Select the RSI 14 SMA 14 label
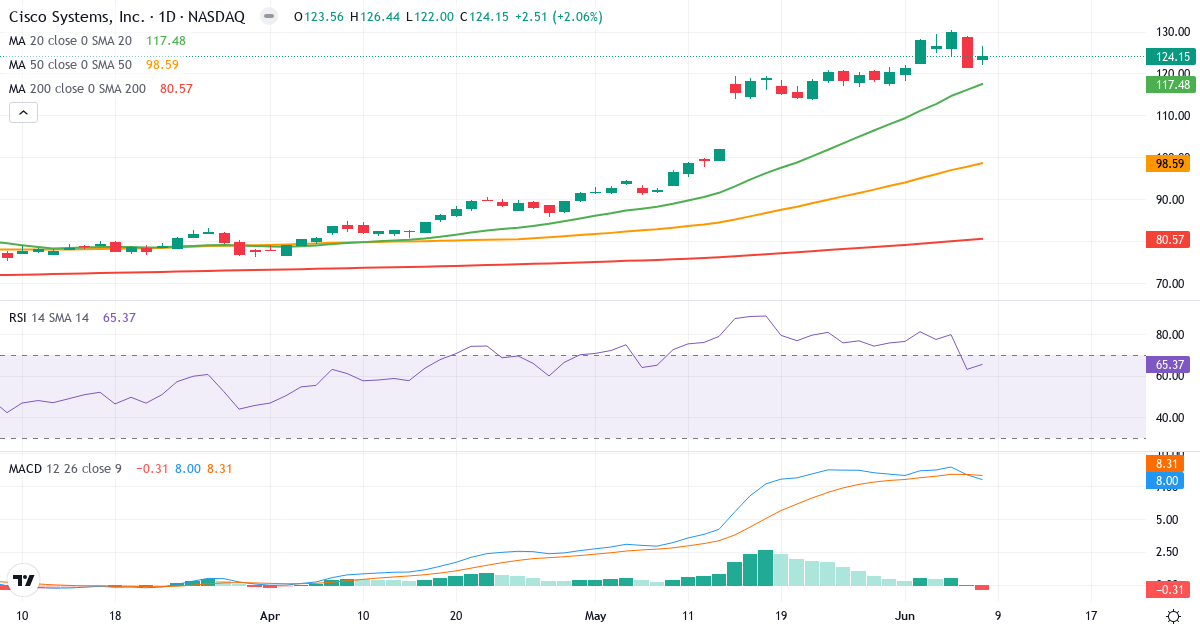The height and width of the screenshot is (630, 1200). click(49, 317)
